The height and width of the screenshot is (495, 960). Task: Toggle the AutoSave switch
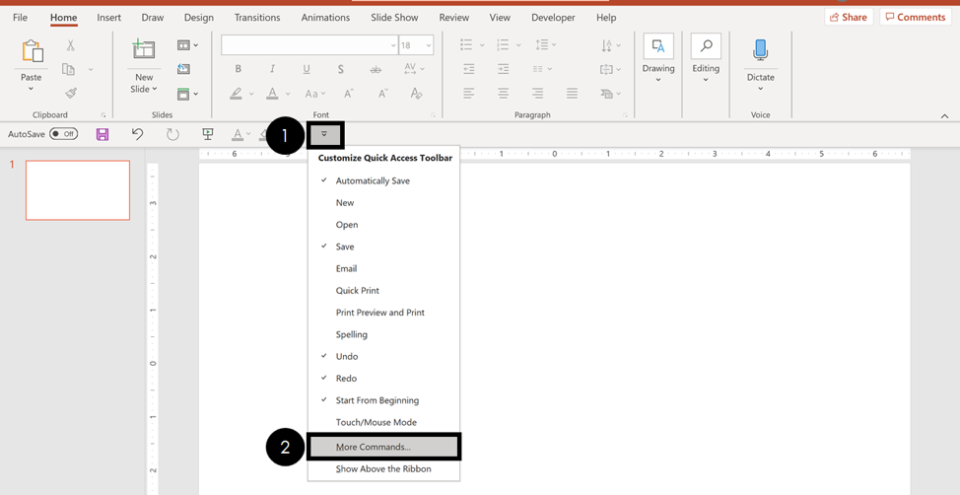[64, 134]
